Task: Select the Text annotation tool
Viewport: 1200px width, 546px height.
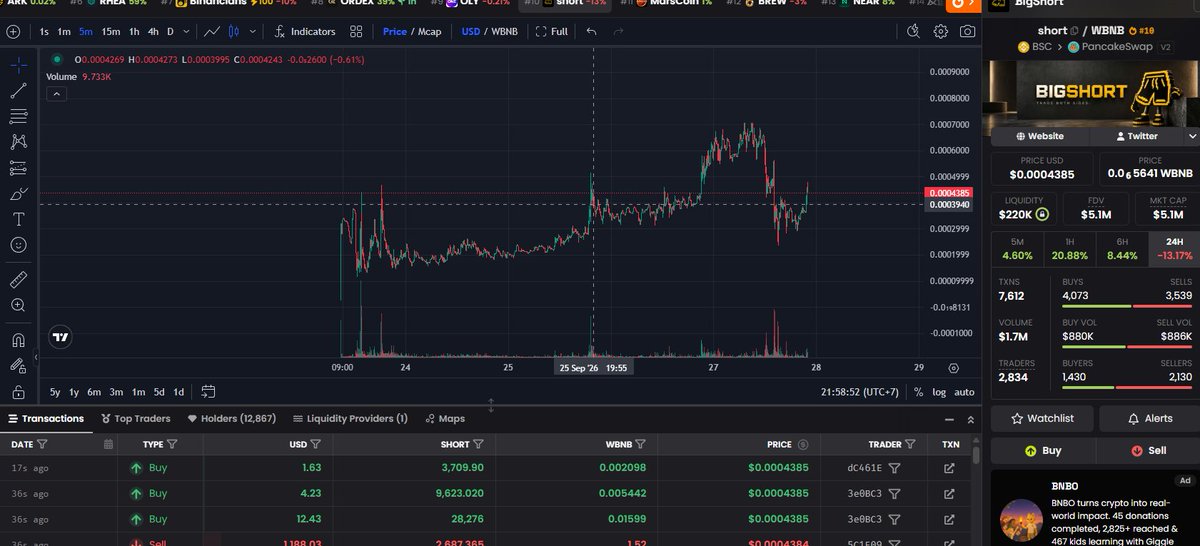Action: pyautogui.click(x=18, y=218)
